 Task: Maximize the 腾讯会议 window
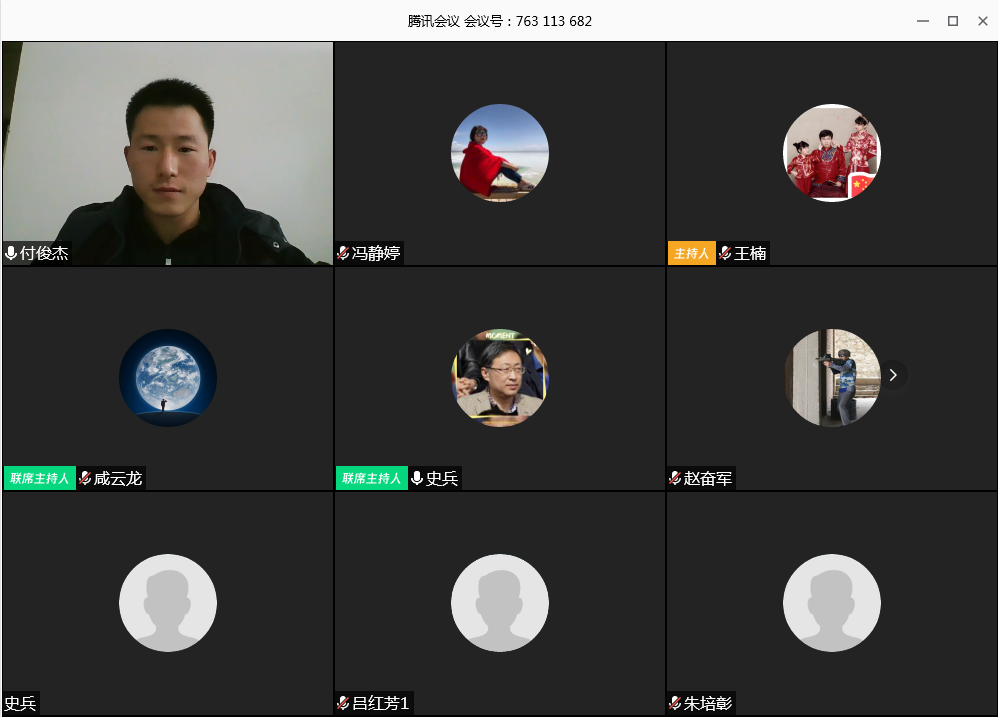click(x=953, y=21)
